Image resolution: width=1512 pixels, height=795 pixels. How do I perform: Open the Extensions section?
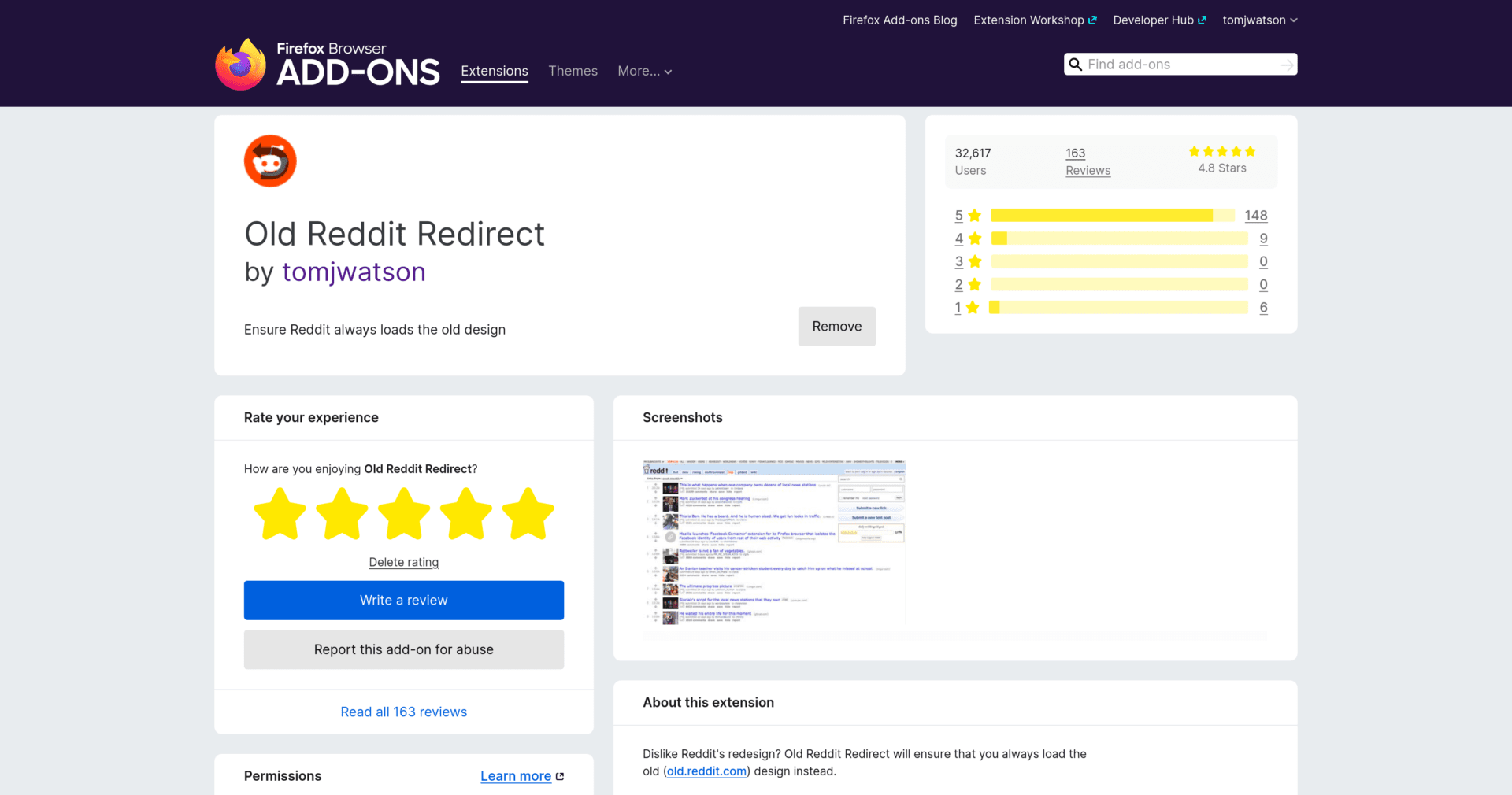tap(495, 72)
